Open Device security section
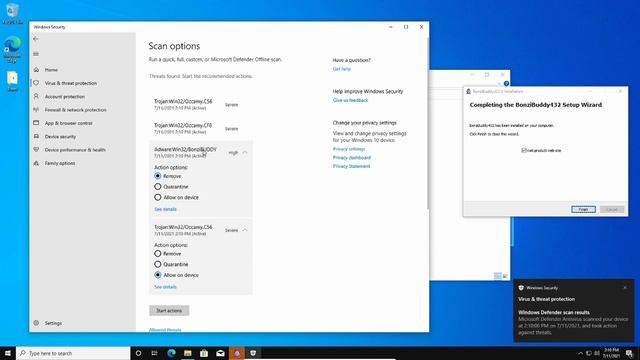Image resolution: width=640 pixels, height=360 pixels. click(x=60, y=136)
